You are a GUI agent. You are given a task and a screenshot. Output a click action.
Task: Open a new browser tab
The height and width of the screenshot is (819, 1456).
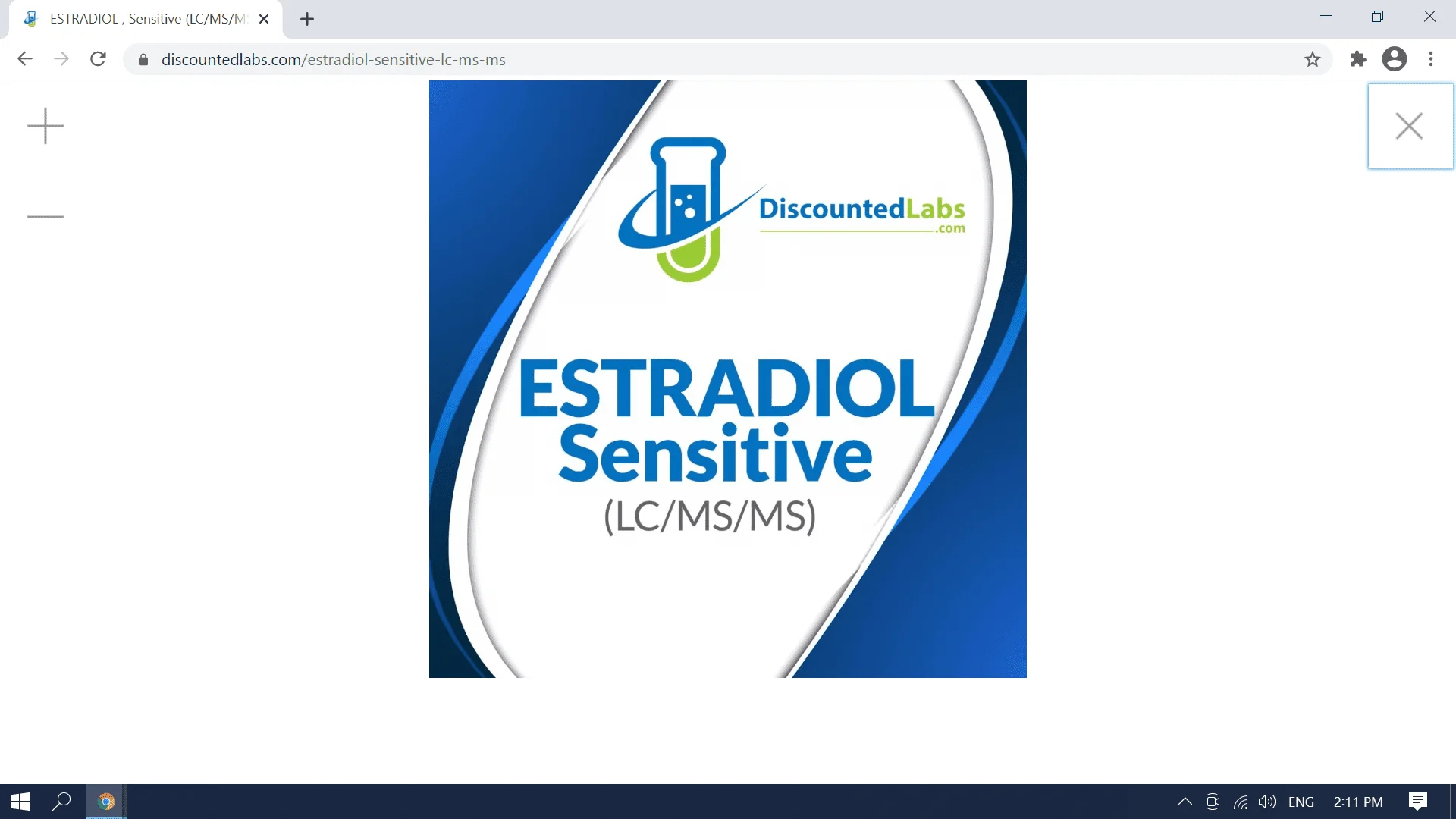point(307,19)
